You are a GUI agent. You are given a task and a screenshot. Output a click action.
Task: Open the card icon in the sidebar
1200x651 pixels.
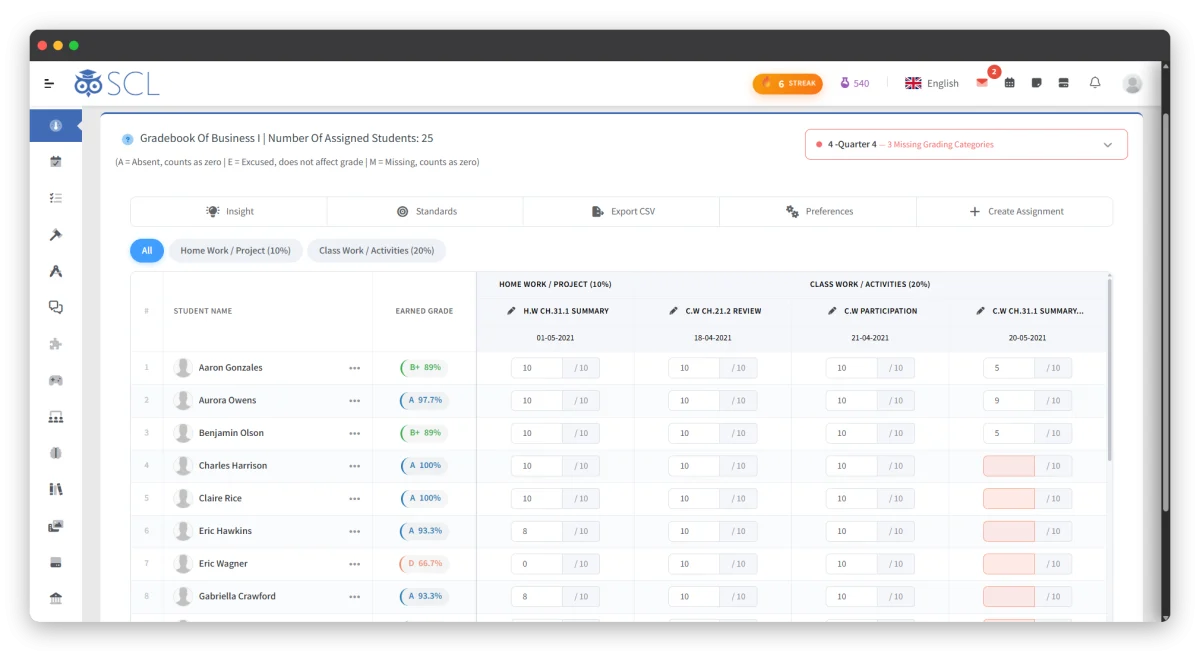pyautogui.click(x=56, y=562)
